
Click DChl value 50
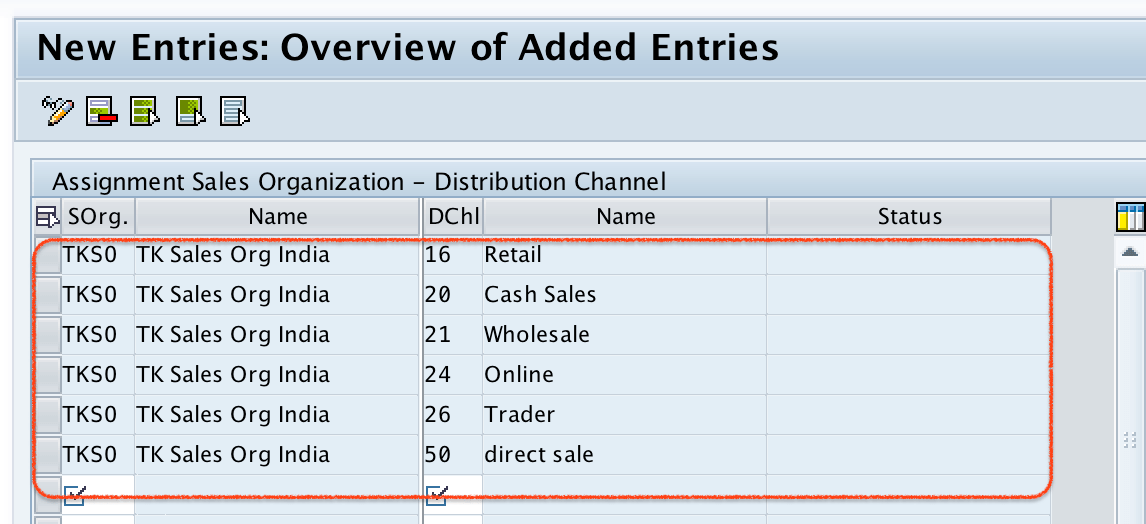tap(438, 455)
